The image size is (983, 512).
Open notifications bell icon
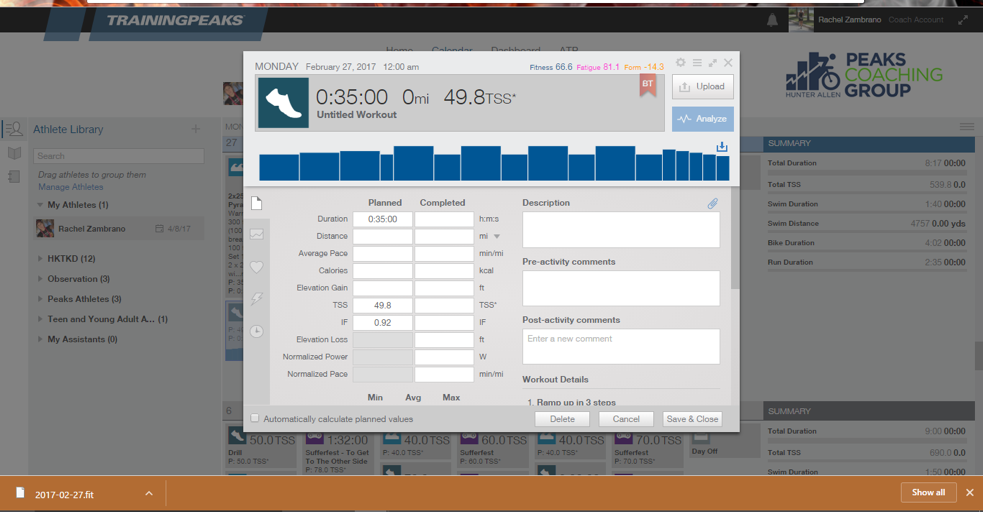pyautogui.click(x=772, y=20)
